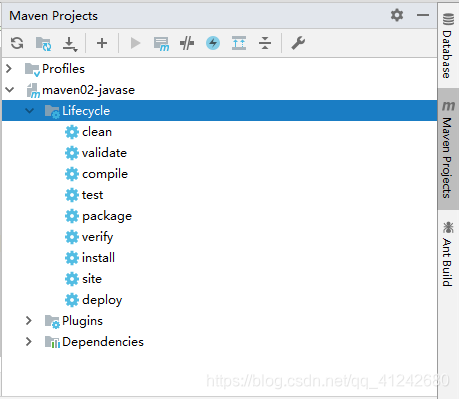This screenshot has width=459, height=399.
Task: Click the gear icon beside site
Action: coord(72,279)
